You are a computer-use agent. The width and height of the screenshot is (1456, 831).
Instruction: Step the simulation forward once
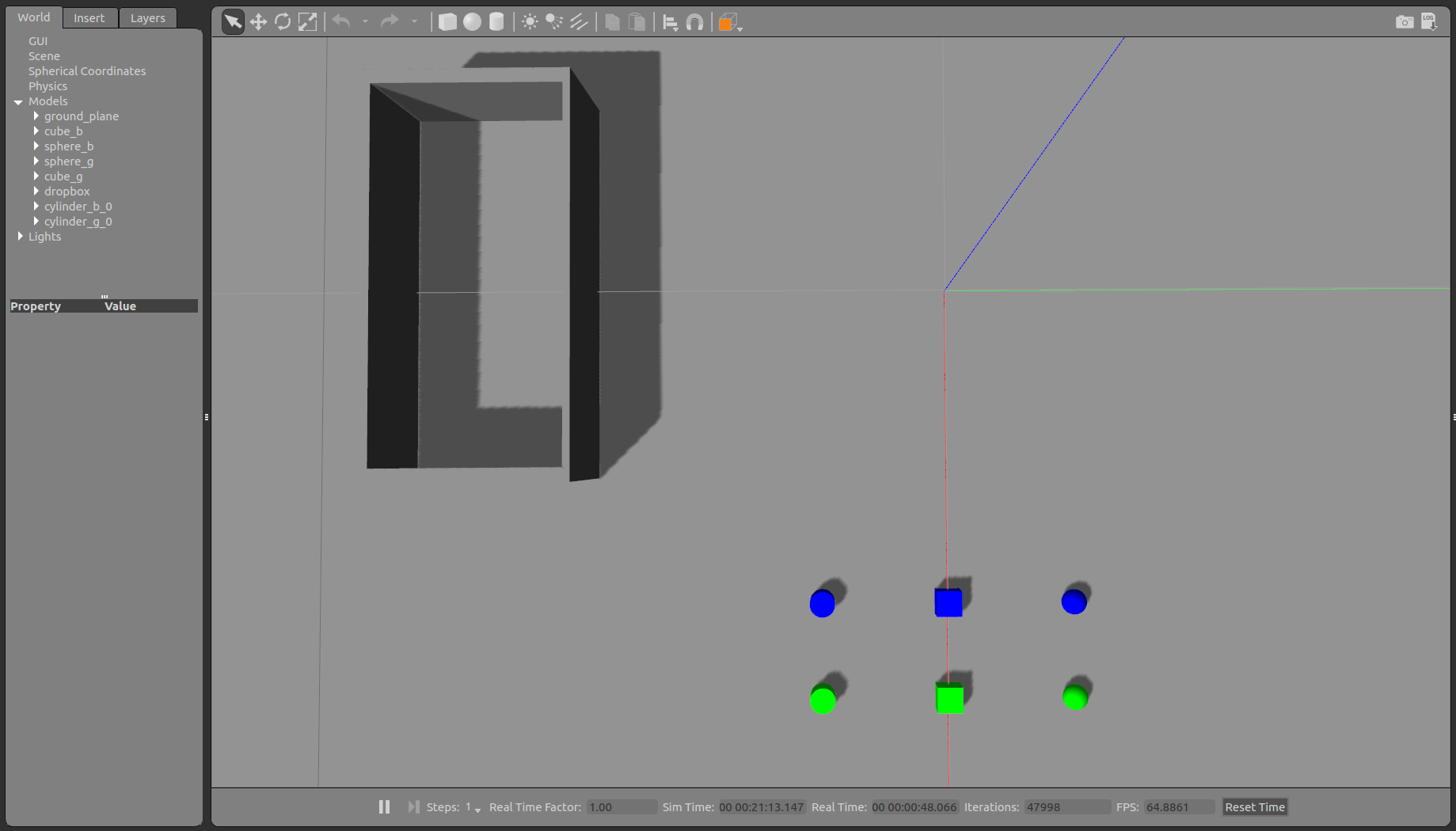pyautogui.click(x=413, y=806)
